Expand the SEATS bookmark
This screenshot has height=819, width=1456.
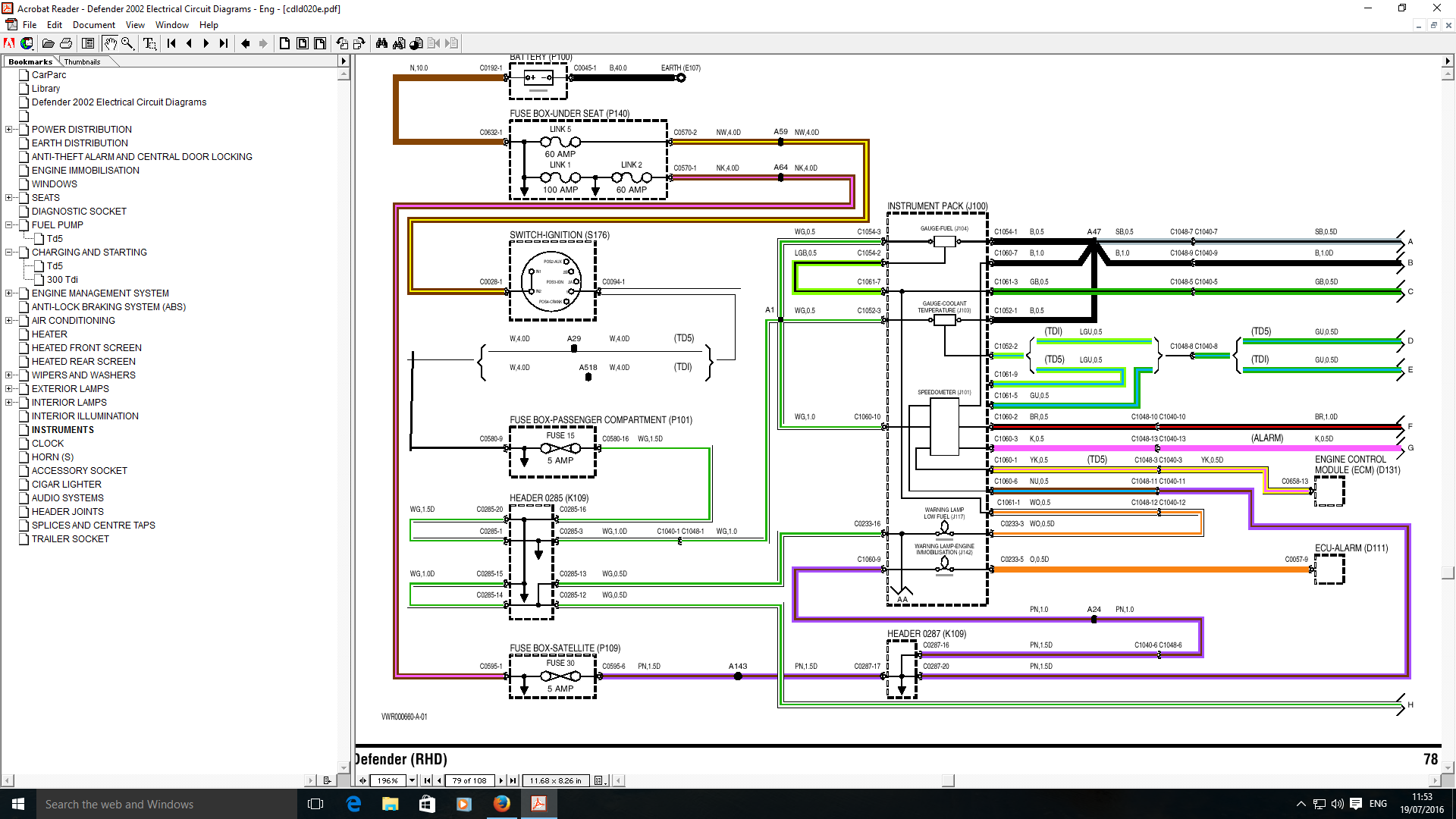pyautogui.click(x=9, y=198)
